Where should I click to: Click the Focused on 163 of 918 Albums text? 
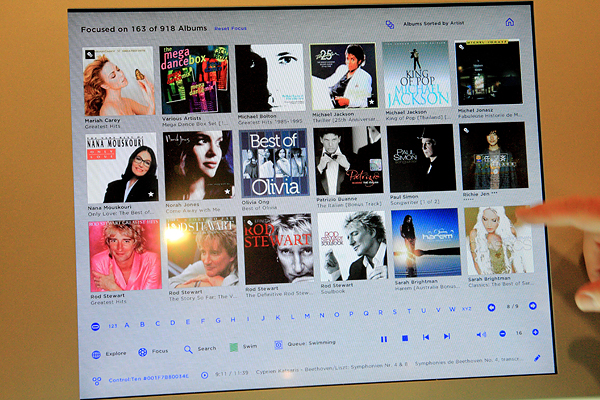tap(144, 29)
